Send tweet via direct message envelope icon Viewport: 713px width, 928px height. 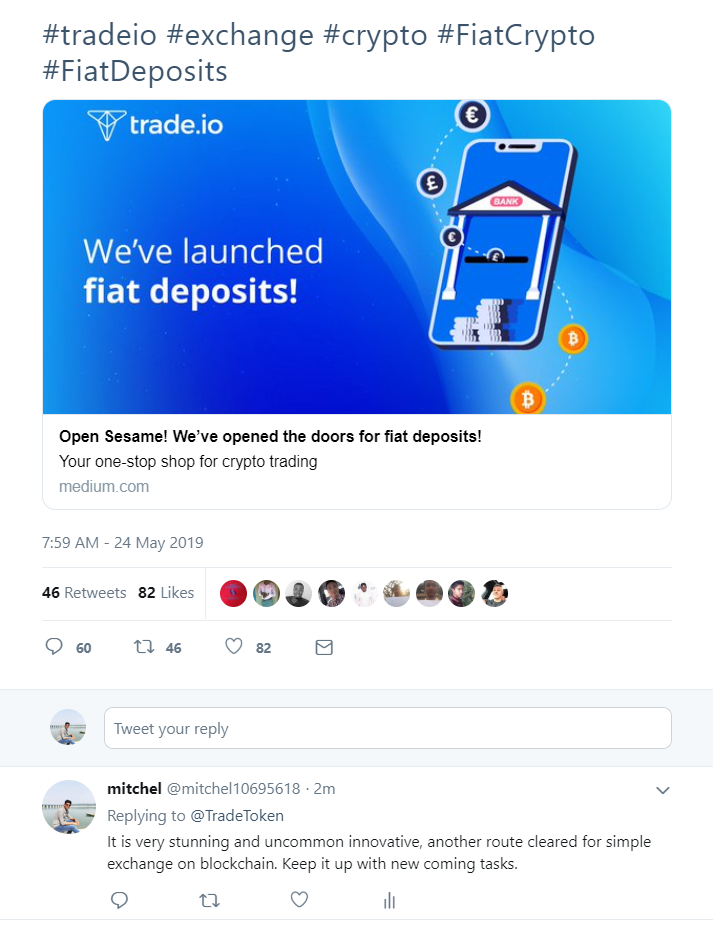coord(323,647)
